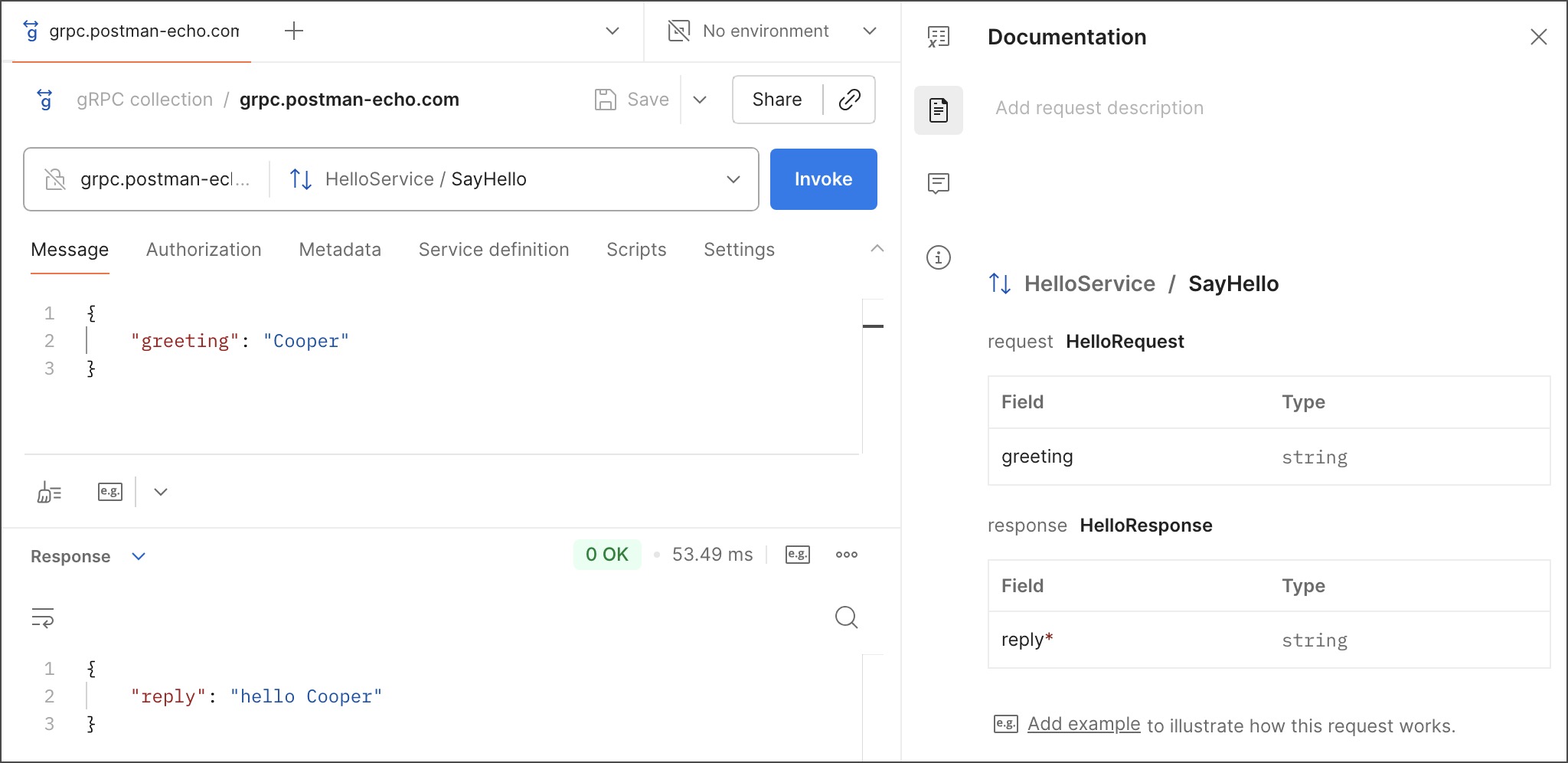Image resolution: width=1568 pixels, height=763 pixels.
Task: Click the gRPC request icon beside breadcrumb
Action: point(44,100)
